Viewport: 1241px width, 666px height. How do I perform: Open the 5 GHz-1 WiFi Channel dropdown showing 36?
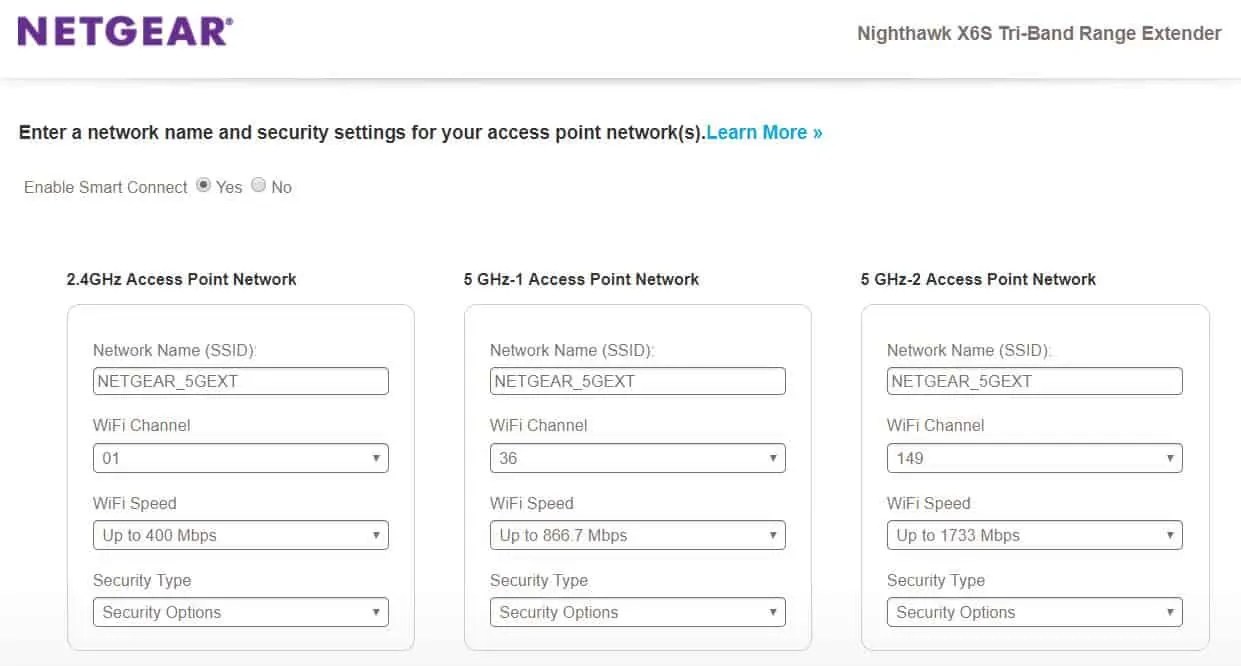click(637, 457)
